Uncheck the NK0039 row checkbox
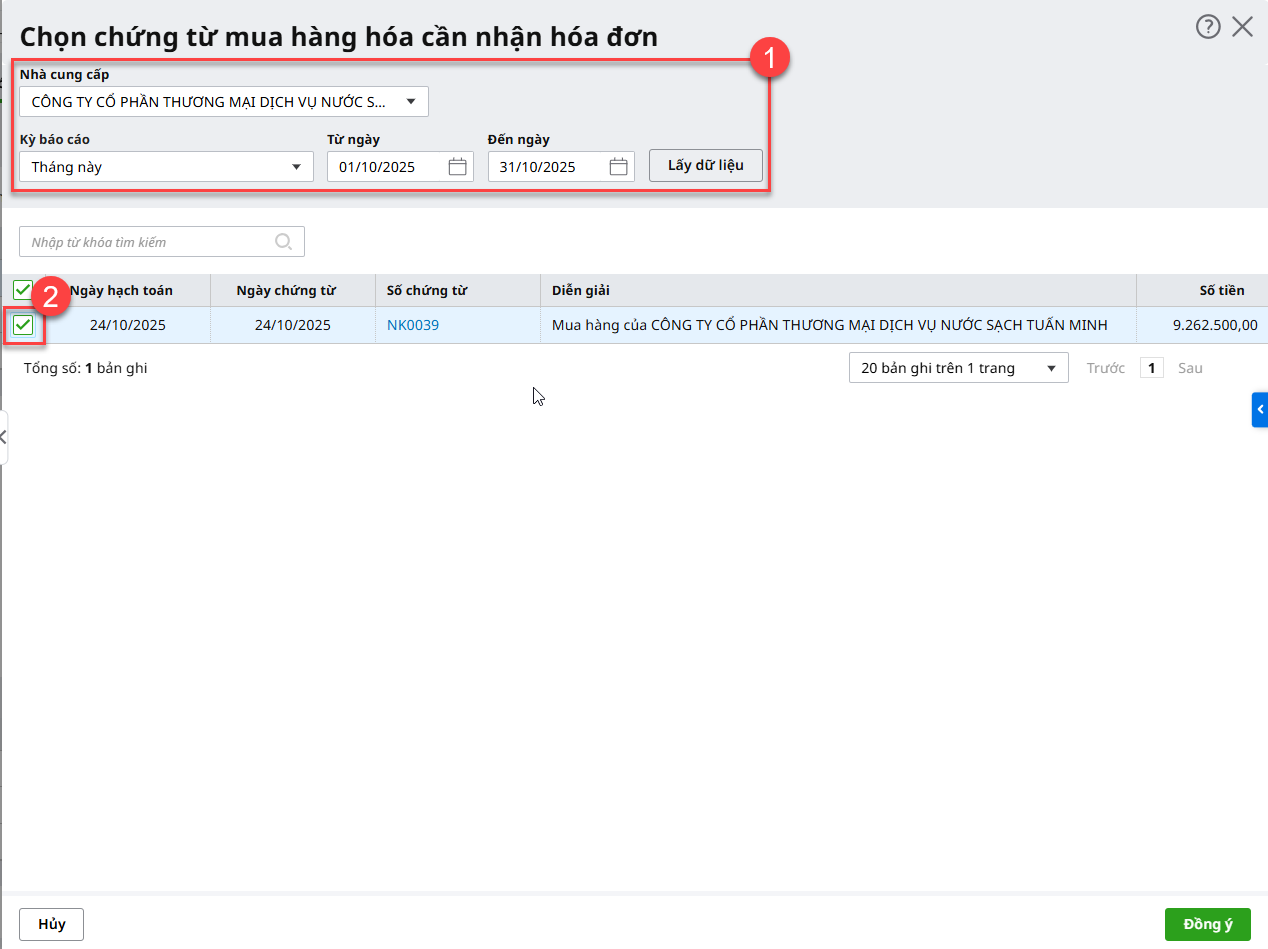The height and width of the screenshot is (949, 1268). (23, 325)
